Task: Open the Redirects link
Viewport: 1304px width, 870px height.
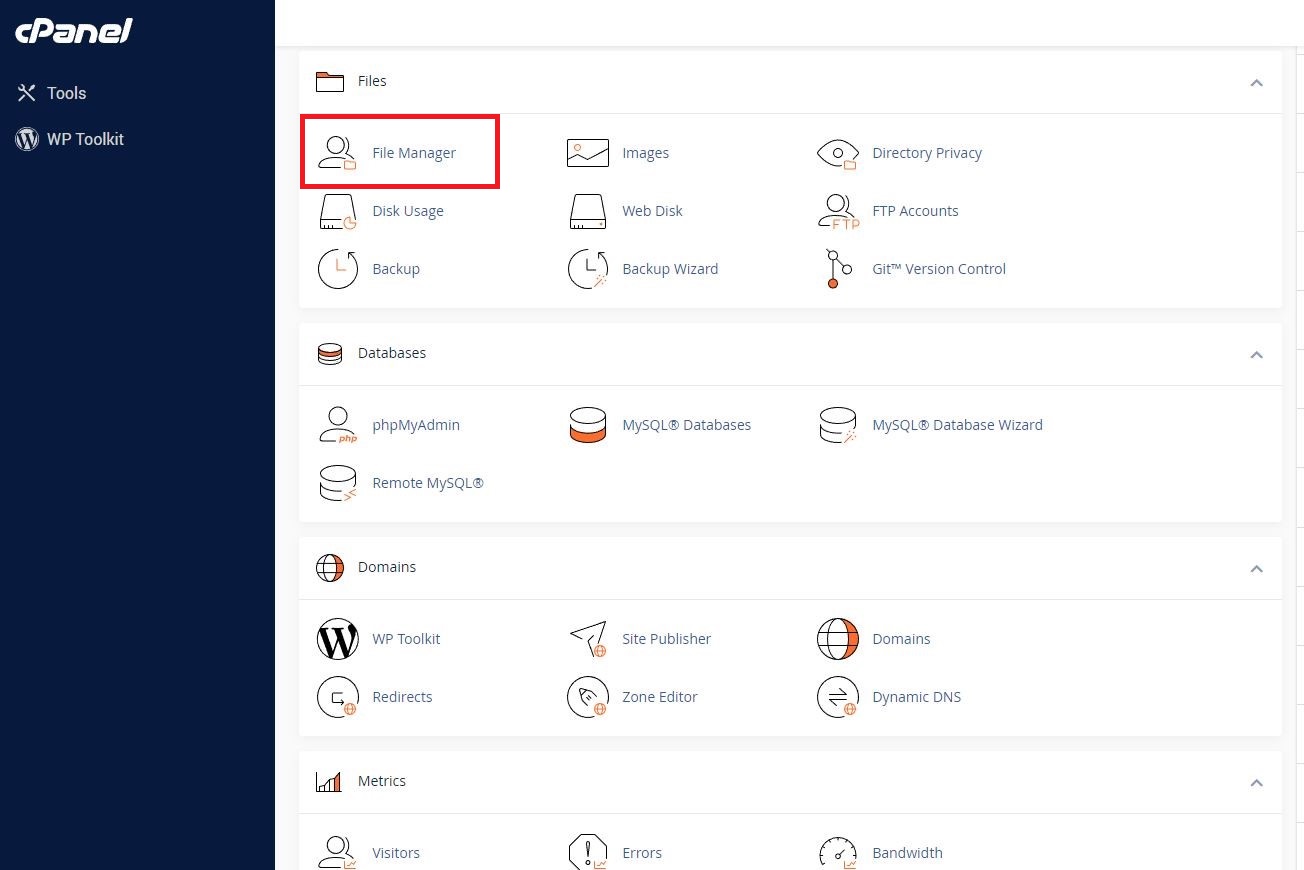Action: point(402,697)
